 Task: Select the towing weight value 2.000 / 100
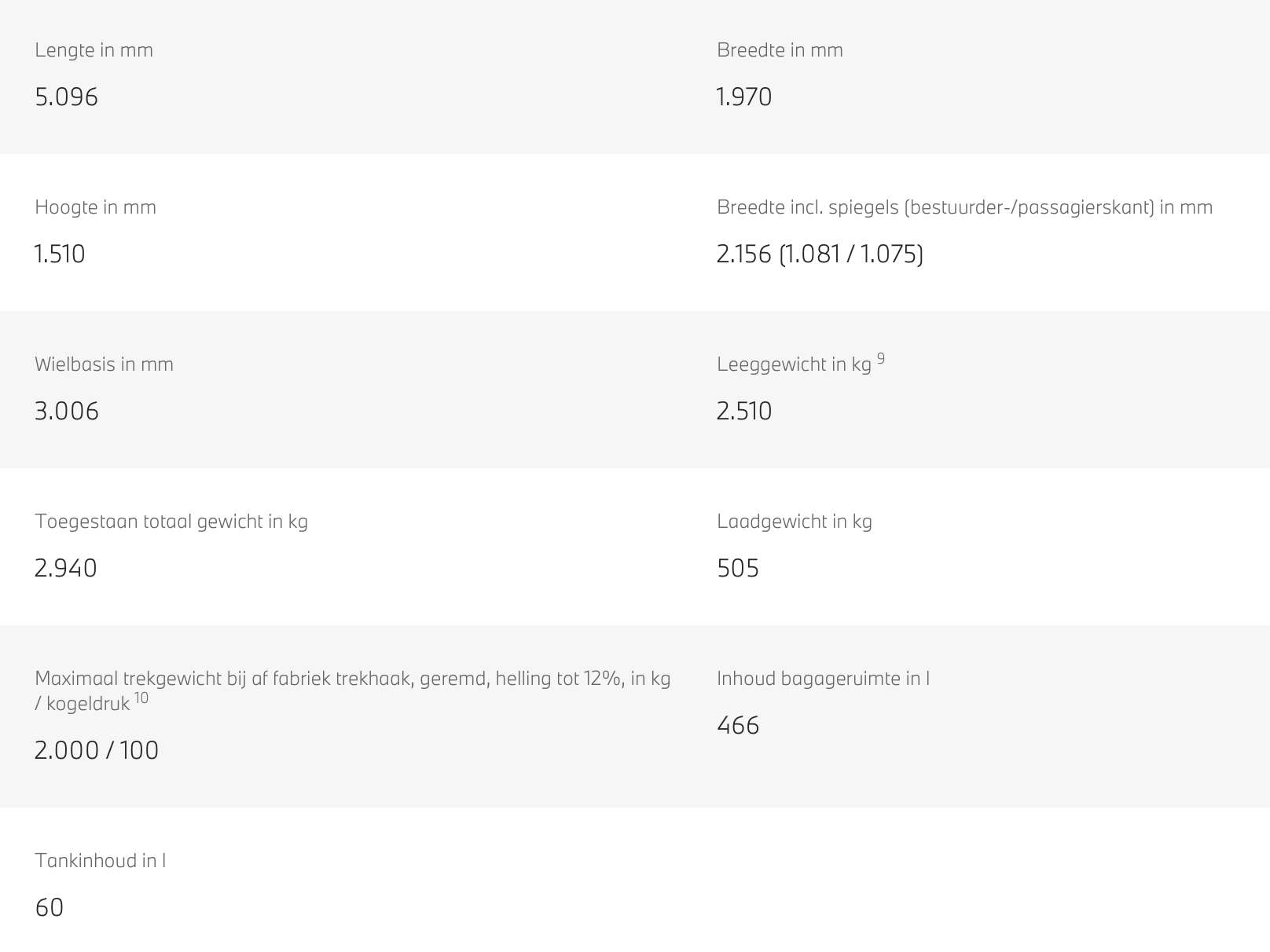coord(96,750)
